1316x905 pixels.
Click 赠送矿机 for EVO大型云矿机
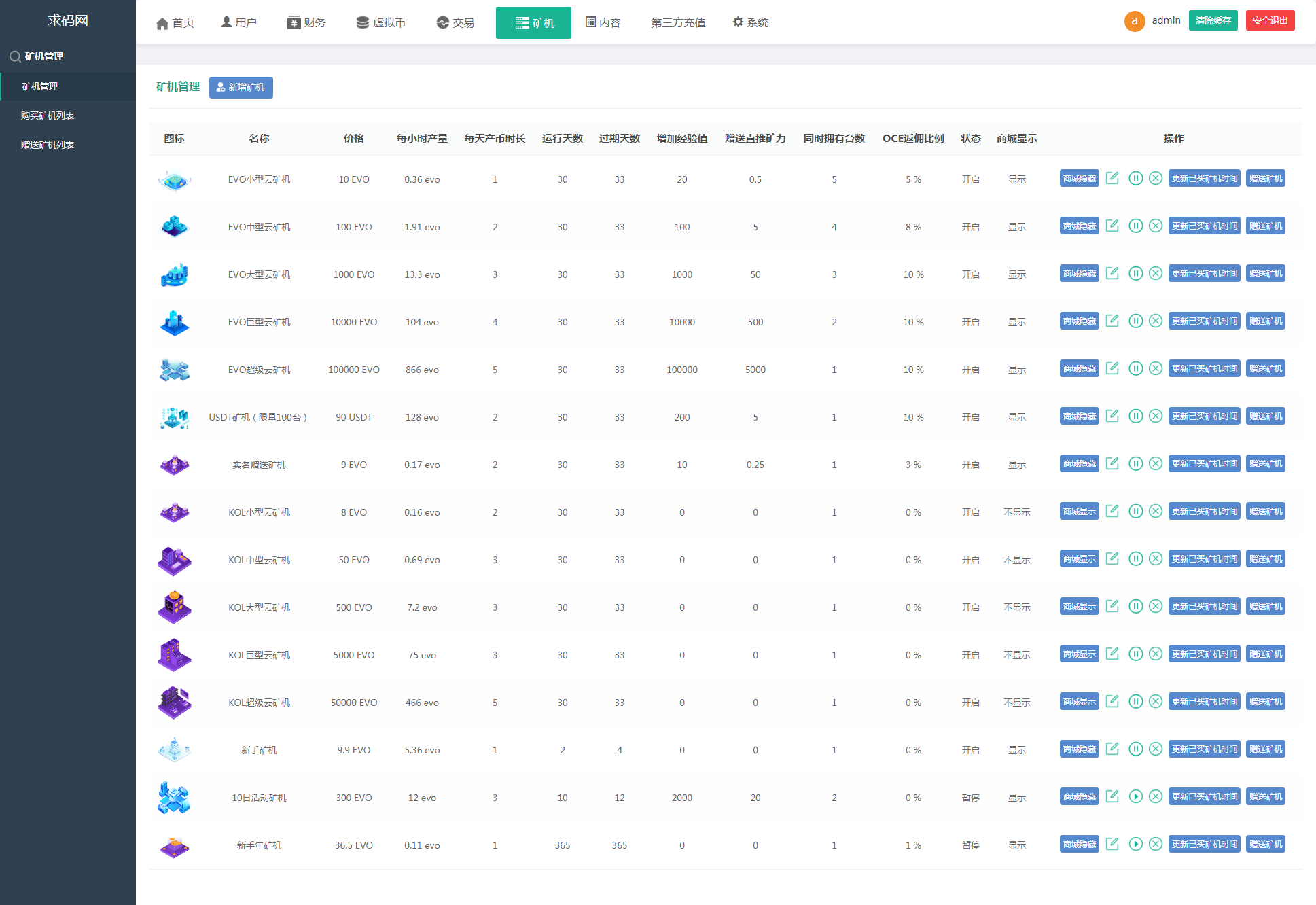[1266, 273]
